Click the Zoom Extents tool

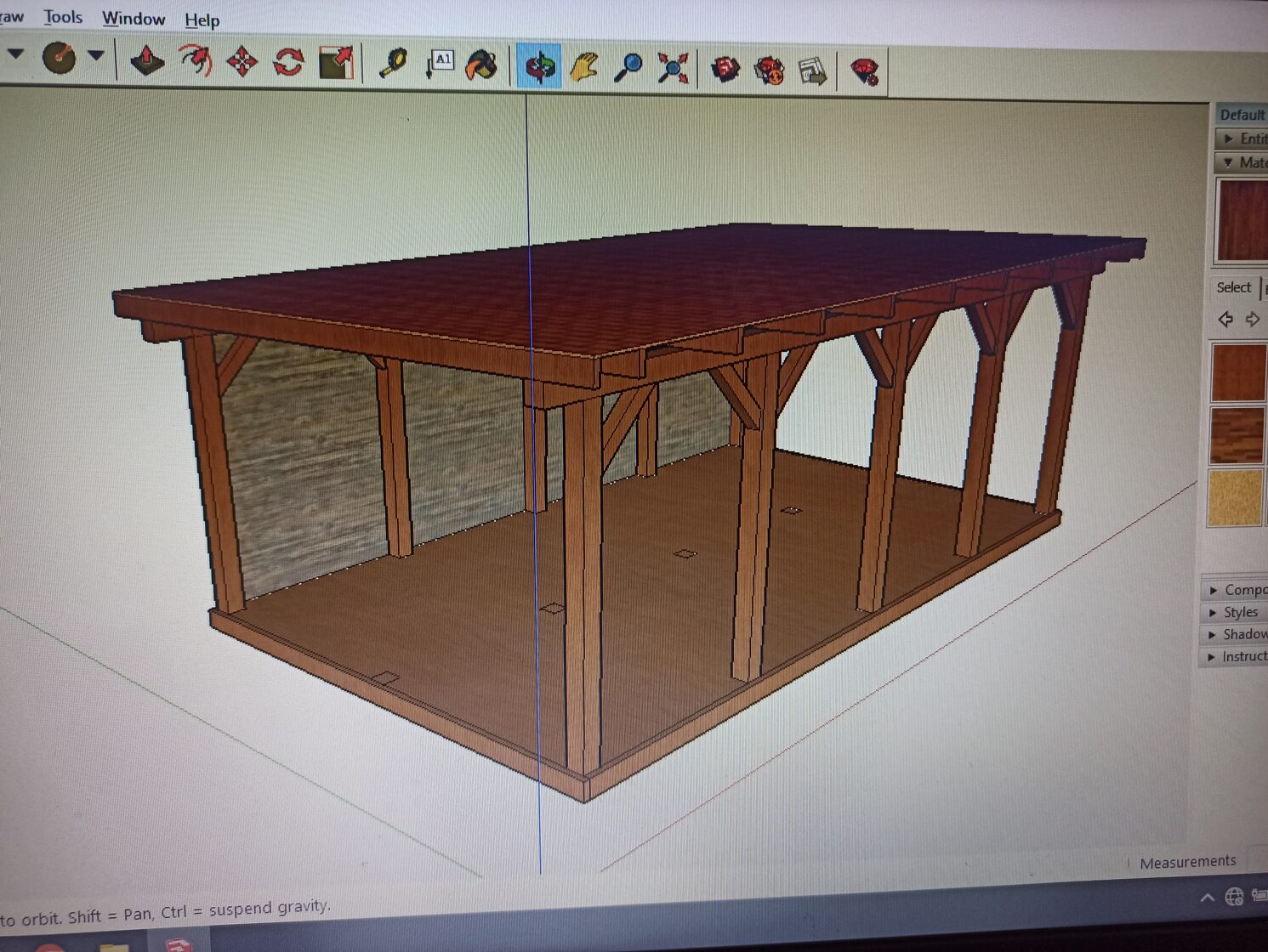[673, 69]
